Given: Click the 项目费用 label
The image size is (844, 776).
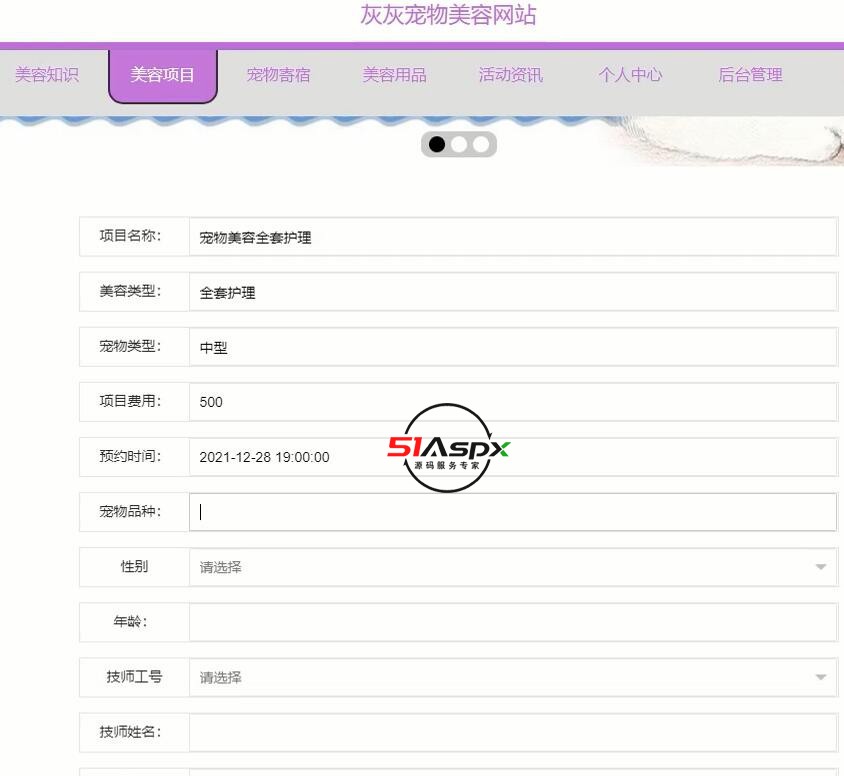Looking at the screenshot, I should point(130,401).
